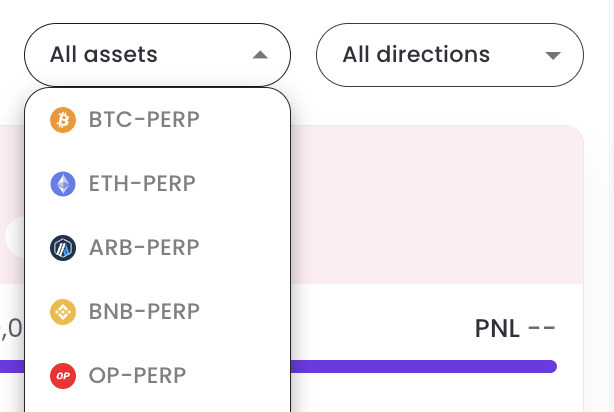This screenshot has height=412, width=614.
Task: Click the PNL label
Action: (497, 329)
